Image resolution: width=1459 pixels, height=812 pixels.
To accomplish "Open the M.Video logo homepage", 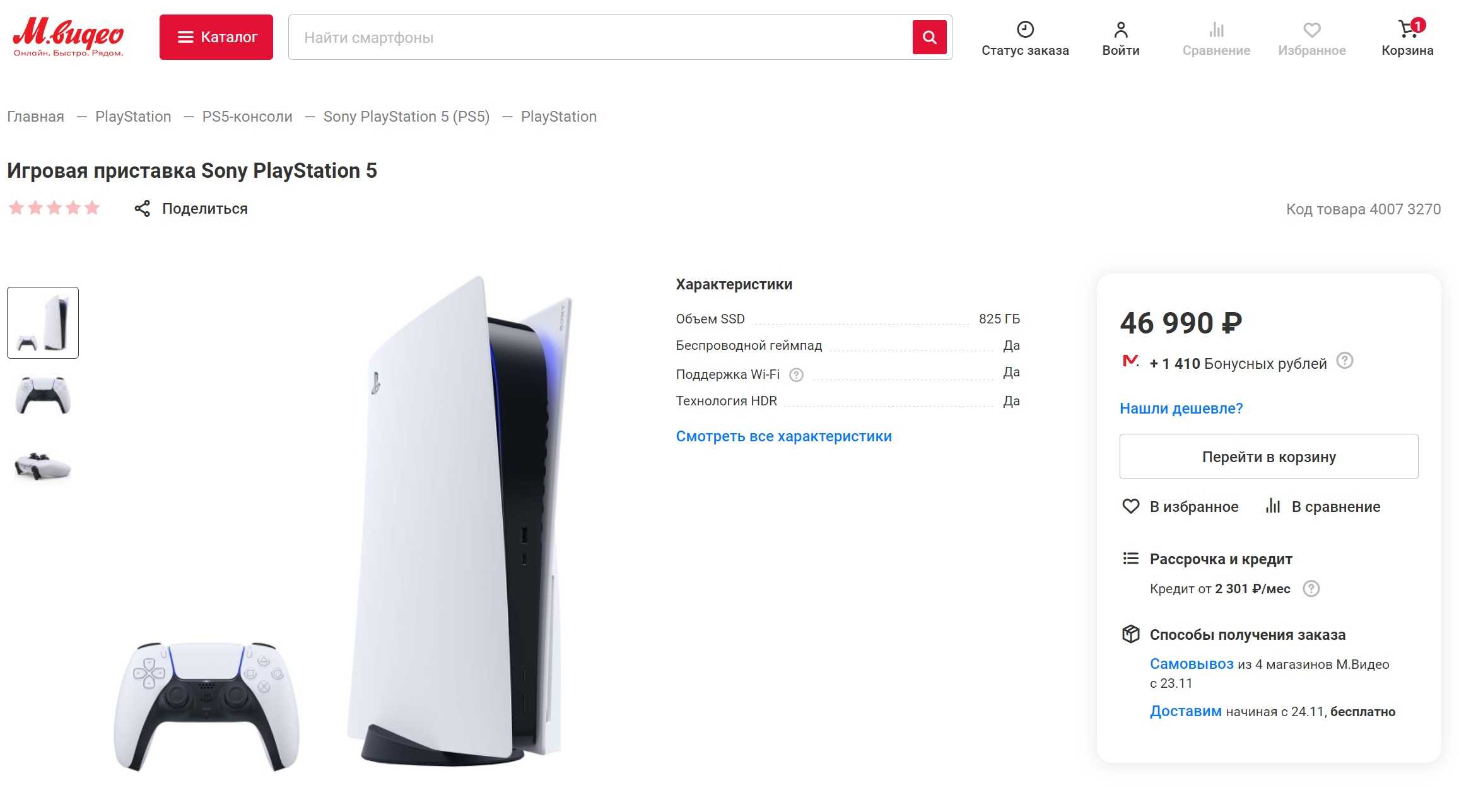I will coord(68,37).
